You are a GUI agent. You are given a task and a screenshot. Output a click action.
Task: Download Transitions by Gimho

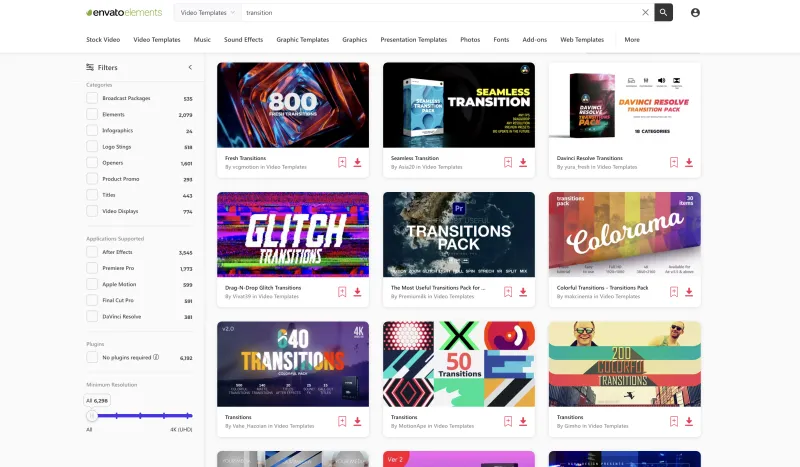point(689,422)
